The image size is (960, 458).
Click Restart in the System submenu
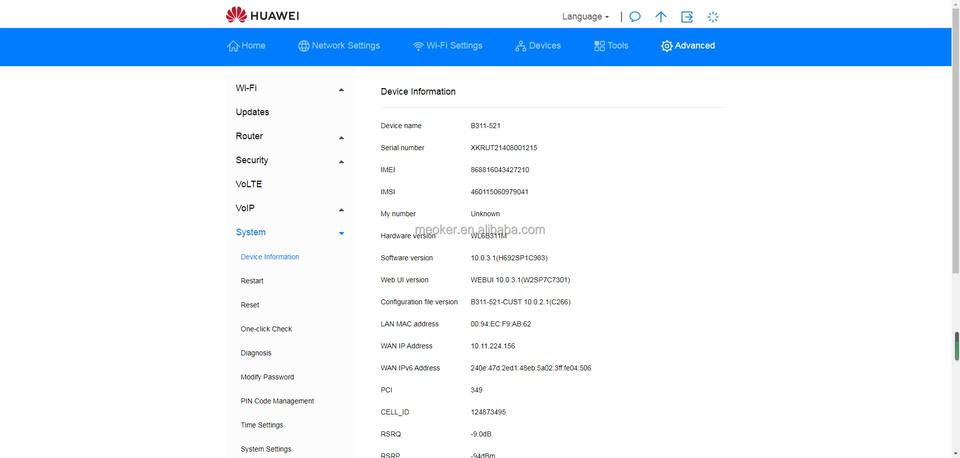252,281
